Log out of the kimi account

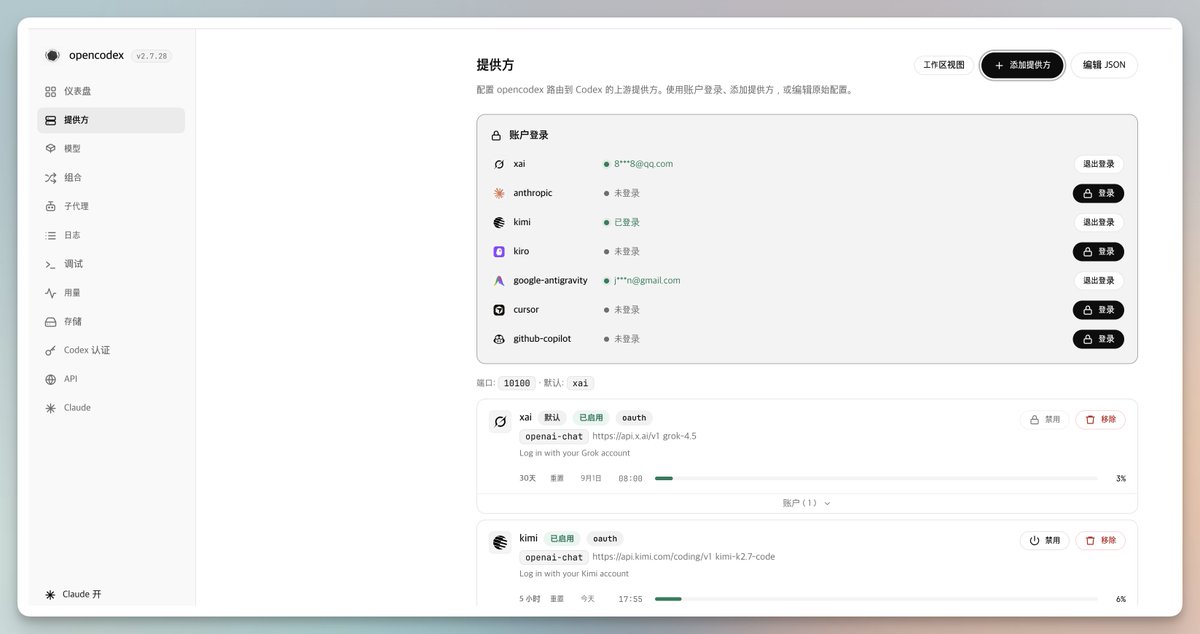(x=1098, y=223)
